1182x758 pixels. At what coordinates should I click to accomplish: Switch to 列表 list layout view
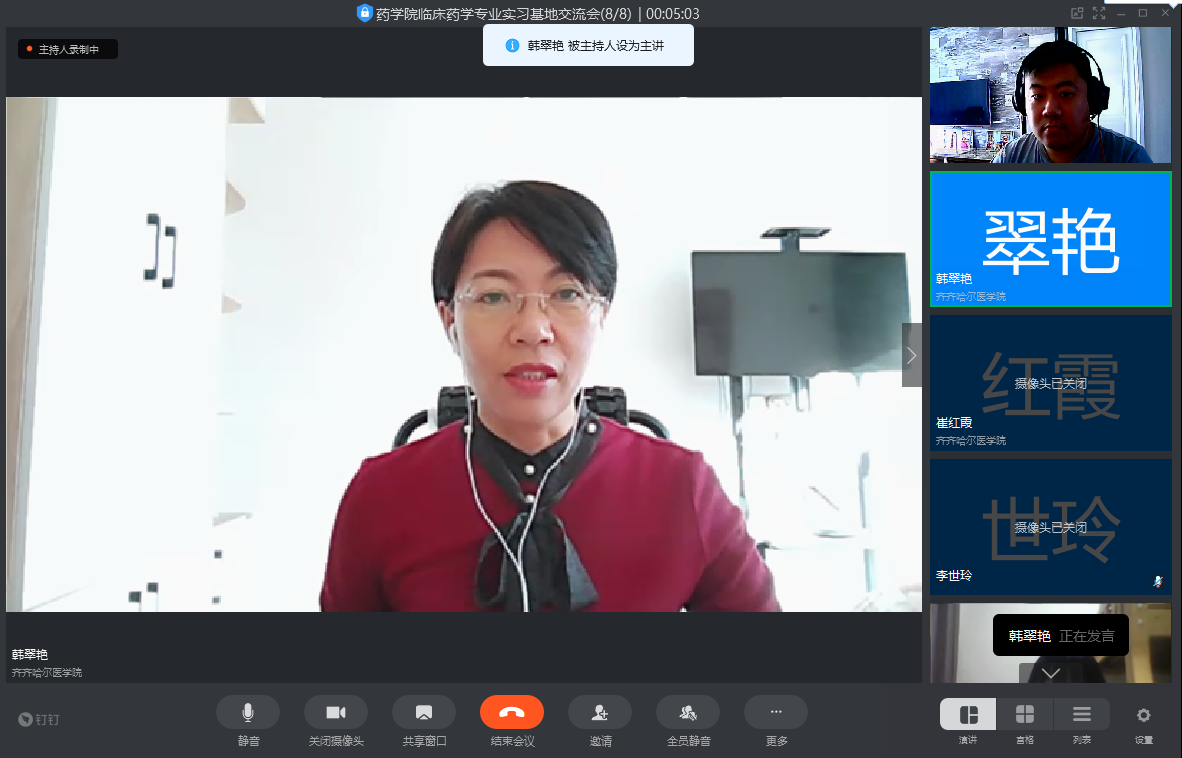1081,714
